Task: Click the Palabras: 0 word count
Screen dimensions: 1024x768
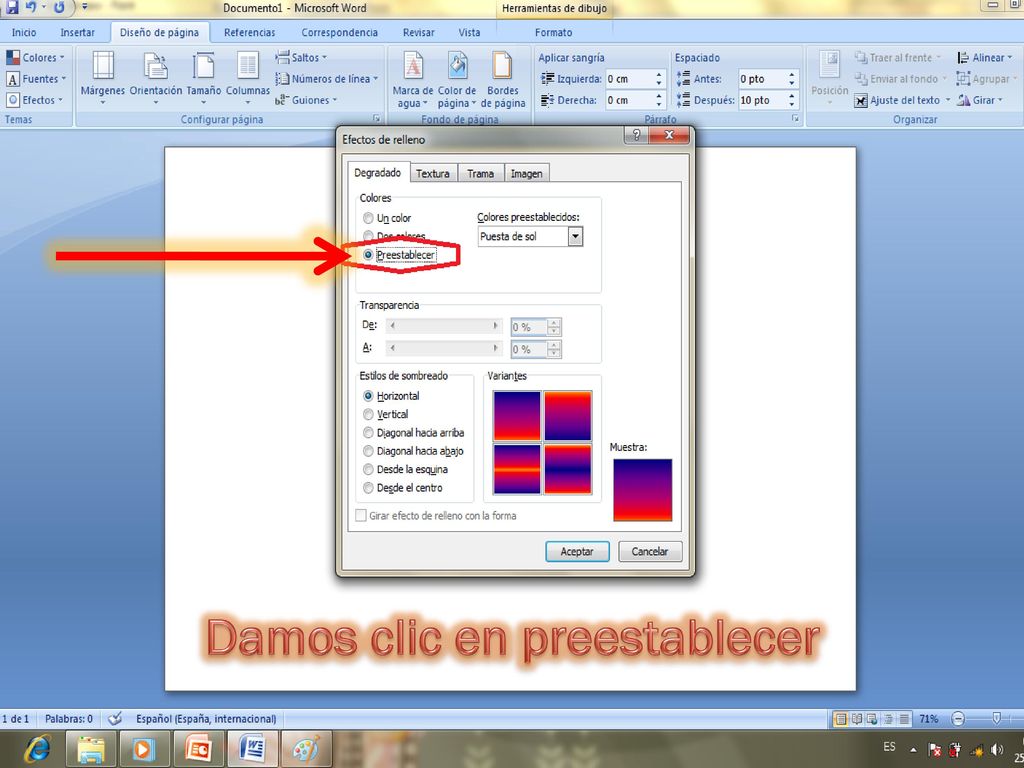Action: [x=69, y=718]
